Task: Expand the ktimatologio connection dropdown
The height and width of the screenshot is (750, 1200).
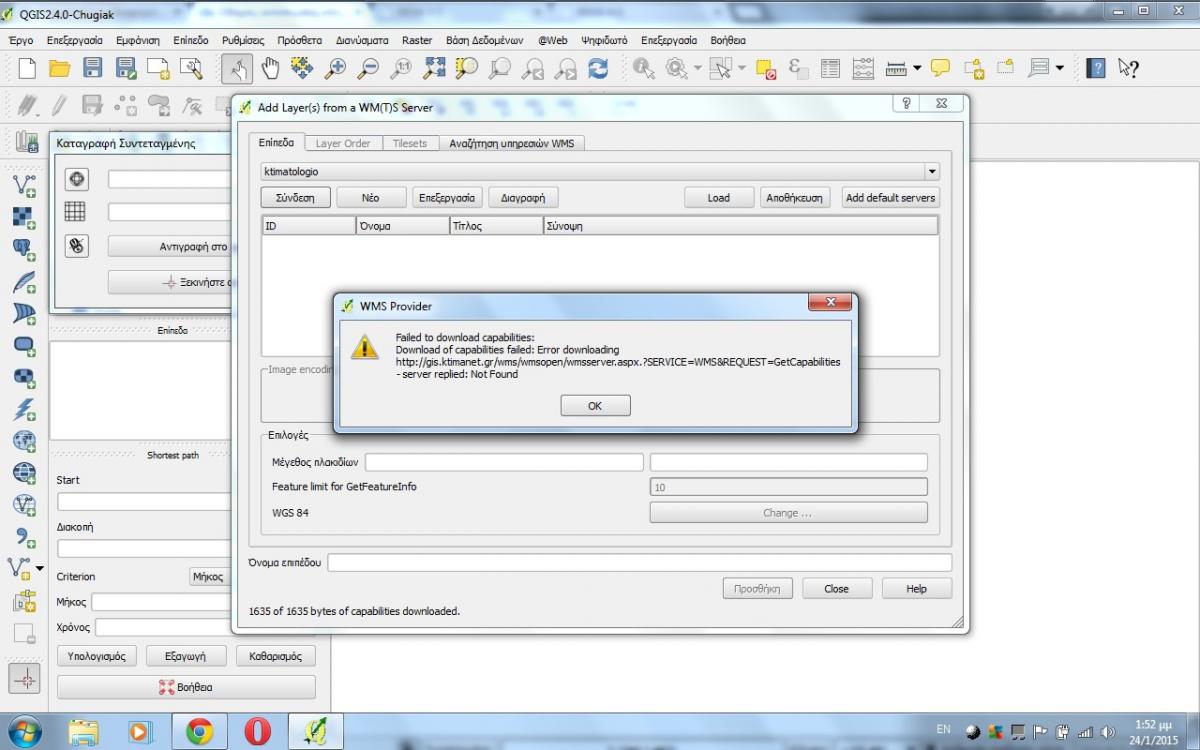Action: pyautogui.click(x=932, y=172)
